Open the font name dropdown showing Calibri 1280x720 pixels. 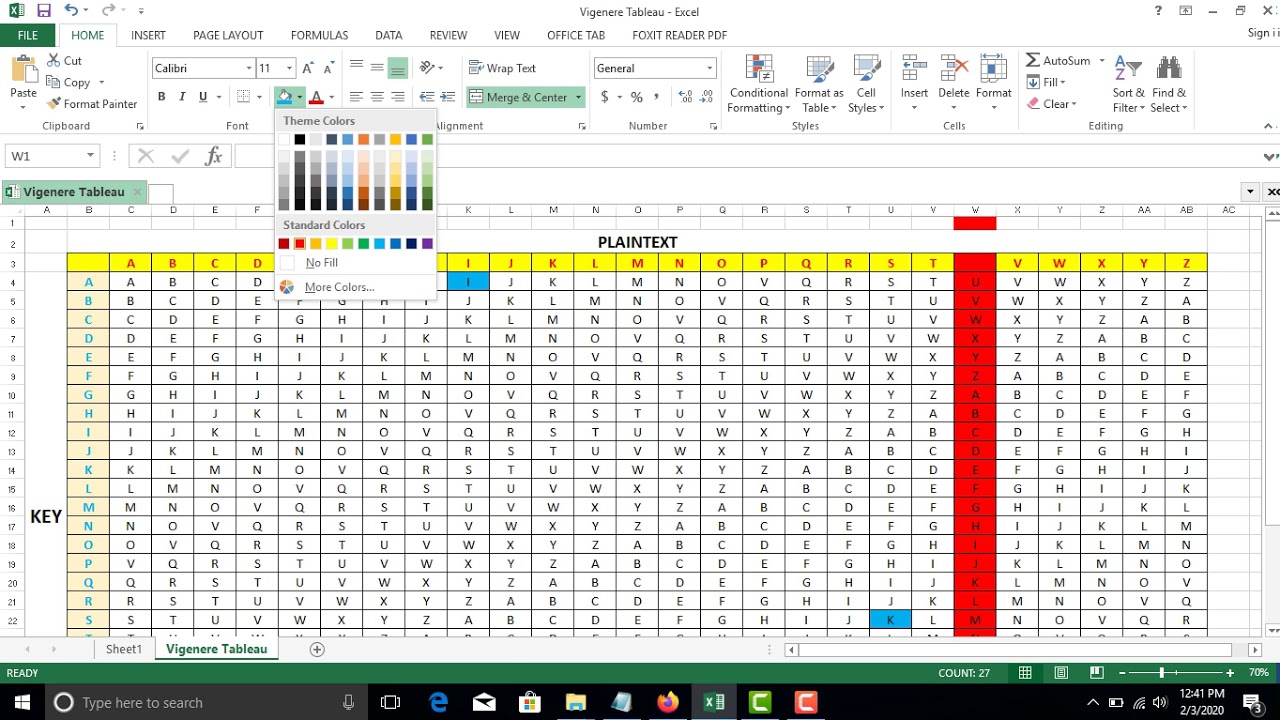pyautogui.click(x=249, y=68)
